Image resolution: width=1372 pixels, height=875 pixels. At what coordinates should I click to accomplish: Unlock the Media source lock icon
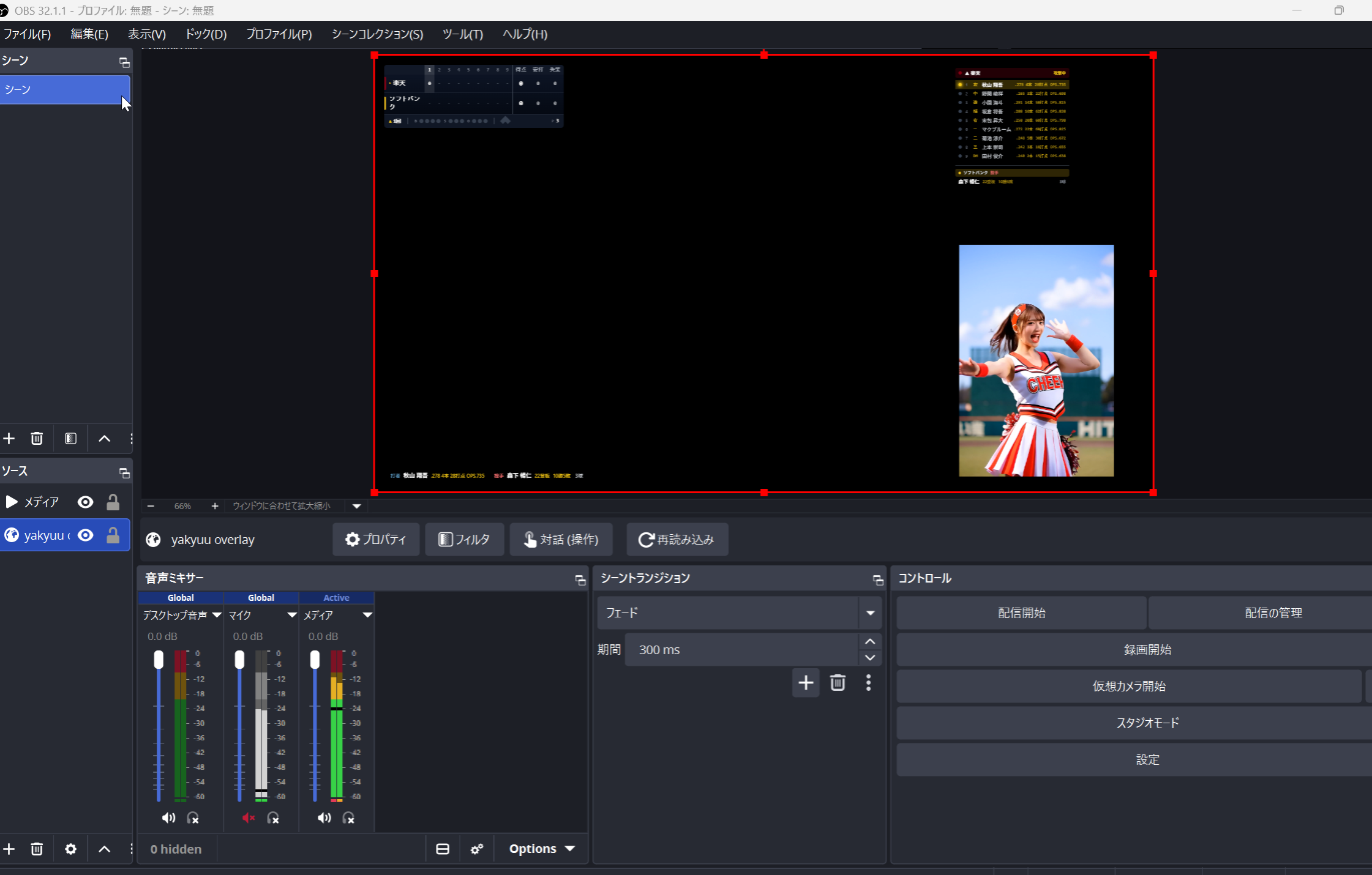pyautogui.click(x=113, y=502)
